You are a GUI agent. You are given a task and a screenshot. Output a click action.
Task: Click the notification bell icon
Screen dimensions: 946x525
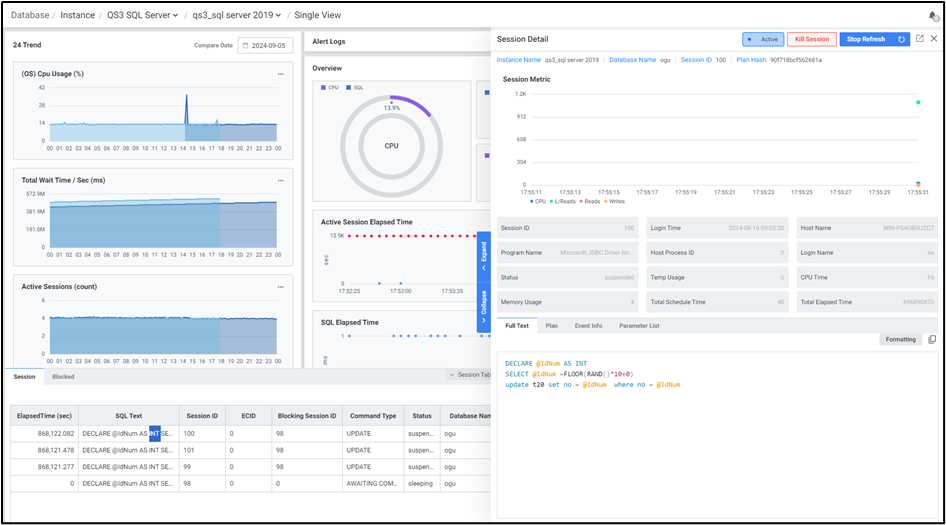(x=933, y=15)
